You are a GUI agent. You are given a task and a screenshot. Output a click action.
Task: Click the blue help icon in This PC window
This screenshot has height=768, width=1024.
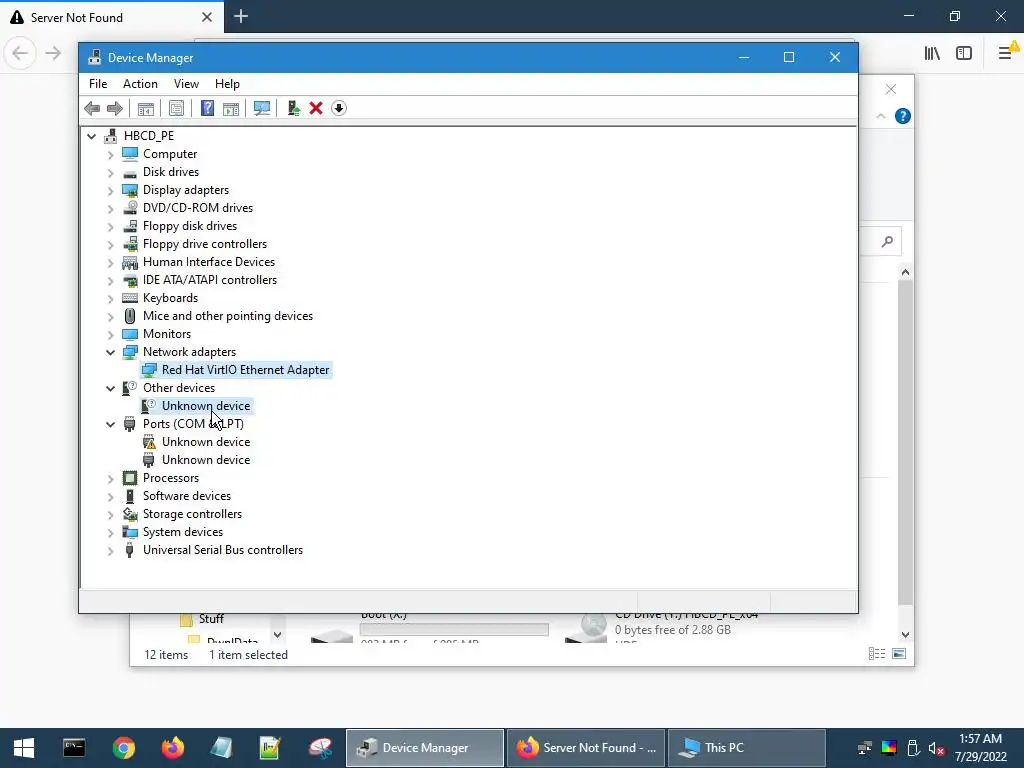point(903,116)
